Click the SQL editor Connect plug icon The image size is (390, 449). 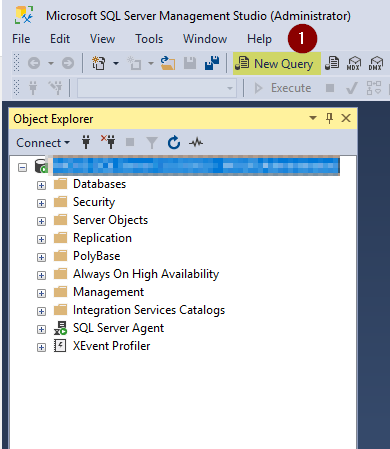pyautogui.click(x=33, y=88)
